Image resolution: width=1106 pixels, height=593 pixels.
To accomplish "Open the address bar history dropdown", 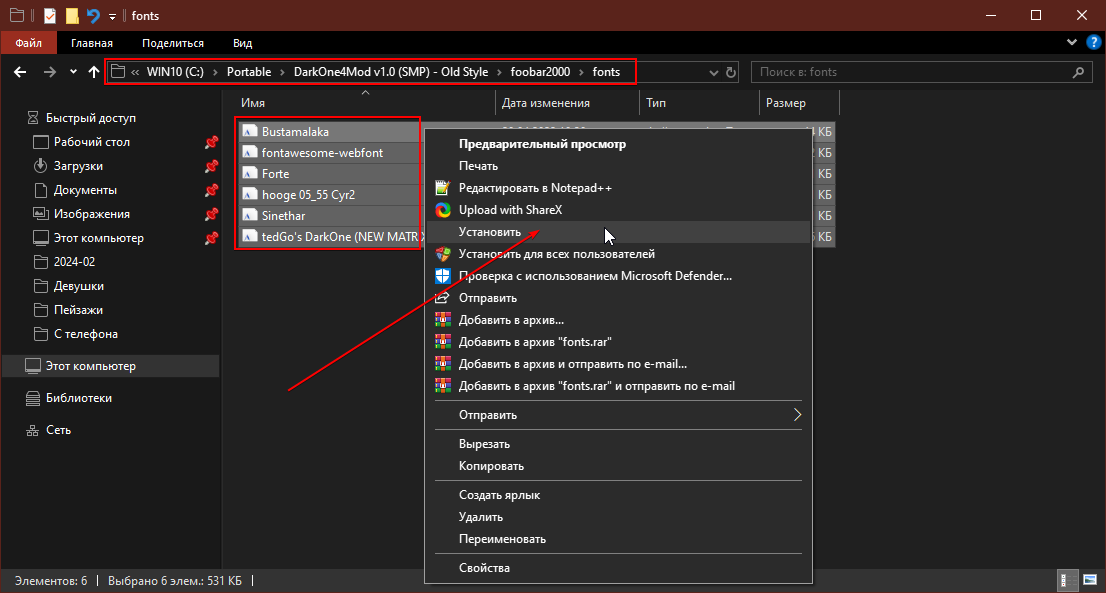I will point(714,73).
